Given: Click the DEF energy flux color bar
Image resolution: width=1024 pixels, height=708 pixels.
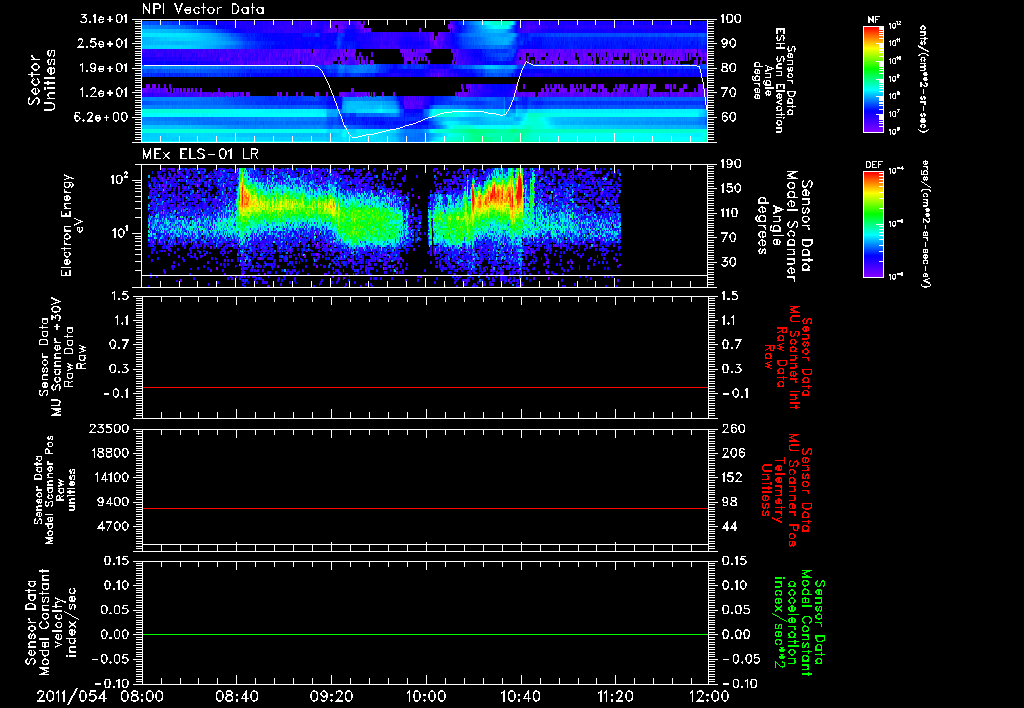Looking at the screenshot, I should click(x=873, y=224).
